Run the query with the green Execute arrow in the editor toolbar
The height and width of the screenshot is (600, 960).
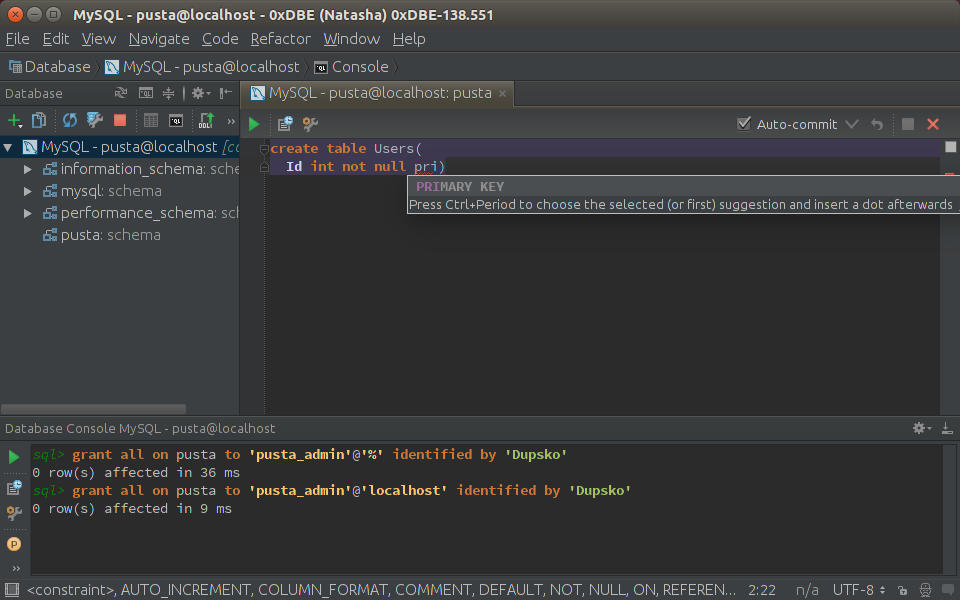(x=254, y=124)
